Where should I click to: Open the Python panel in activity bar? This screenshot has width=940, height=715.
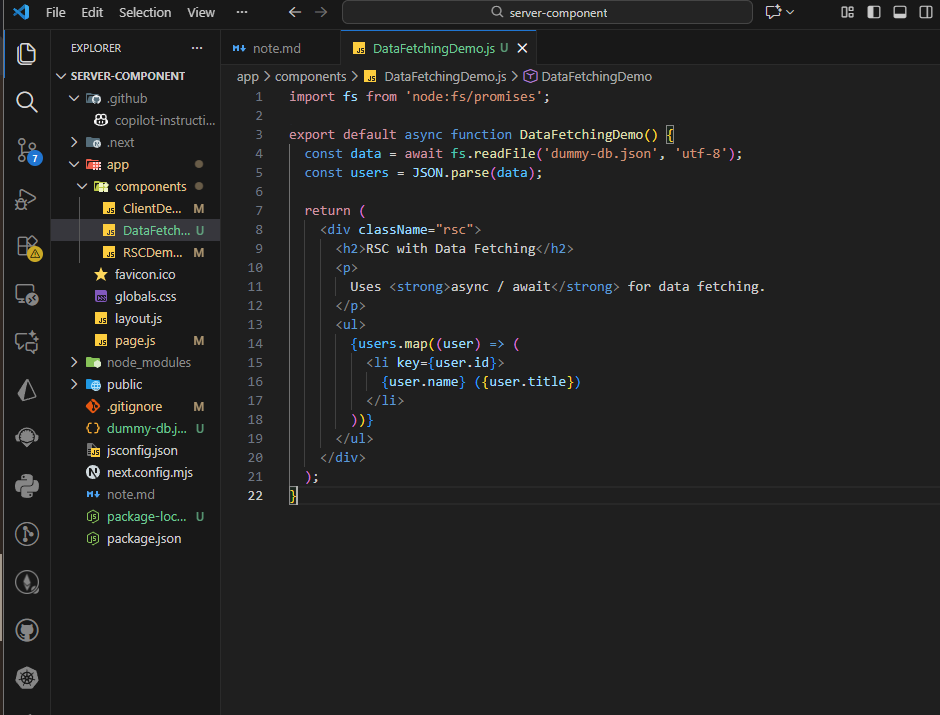pyautogui.click(x=27, y=487)
